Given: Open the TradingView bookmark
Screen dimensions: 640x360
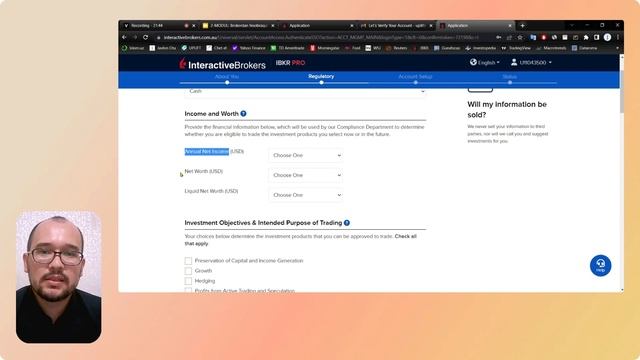Looking at the screenshot, I should [x=516, y=48].
